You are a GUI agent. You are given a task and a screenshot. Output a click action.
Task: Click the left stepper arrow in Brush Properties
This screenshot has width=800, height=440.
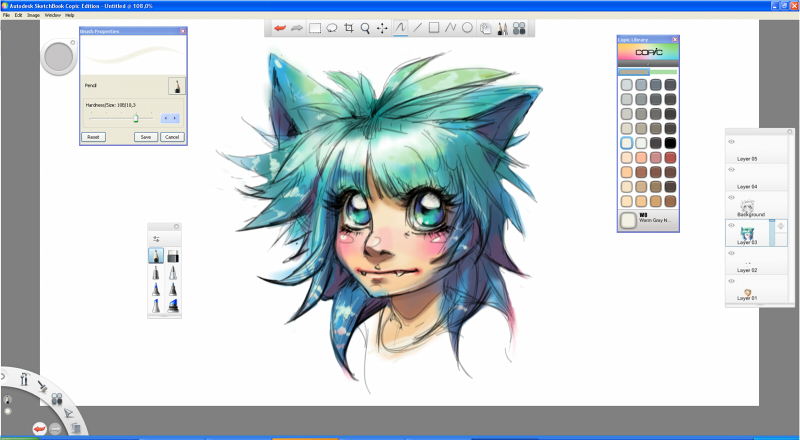166,118
